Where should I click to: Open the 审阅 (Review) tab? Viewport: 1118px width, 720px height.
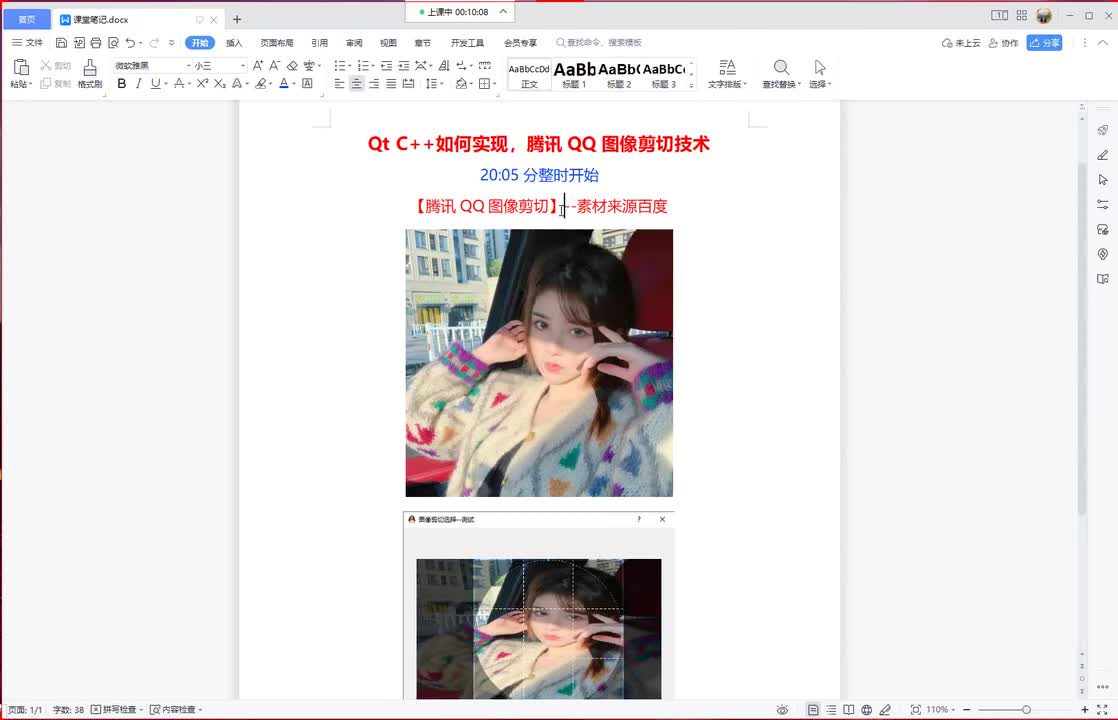pos(354,43)
